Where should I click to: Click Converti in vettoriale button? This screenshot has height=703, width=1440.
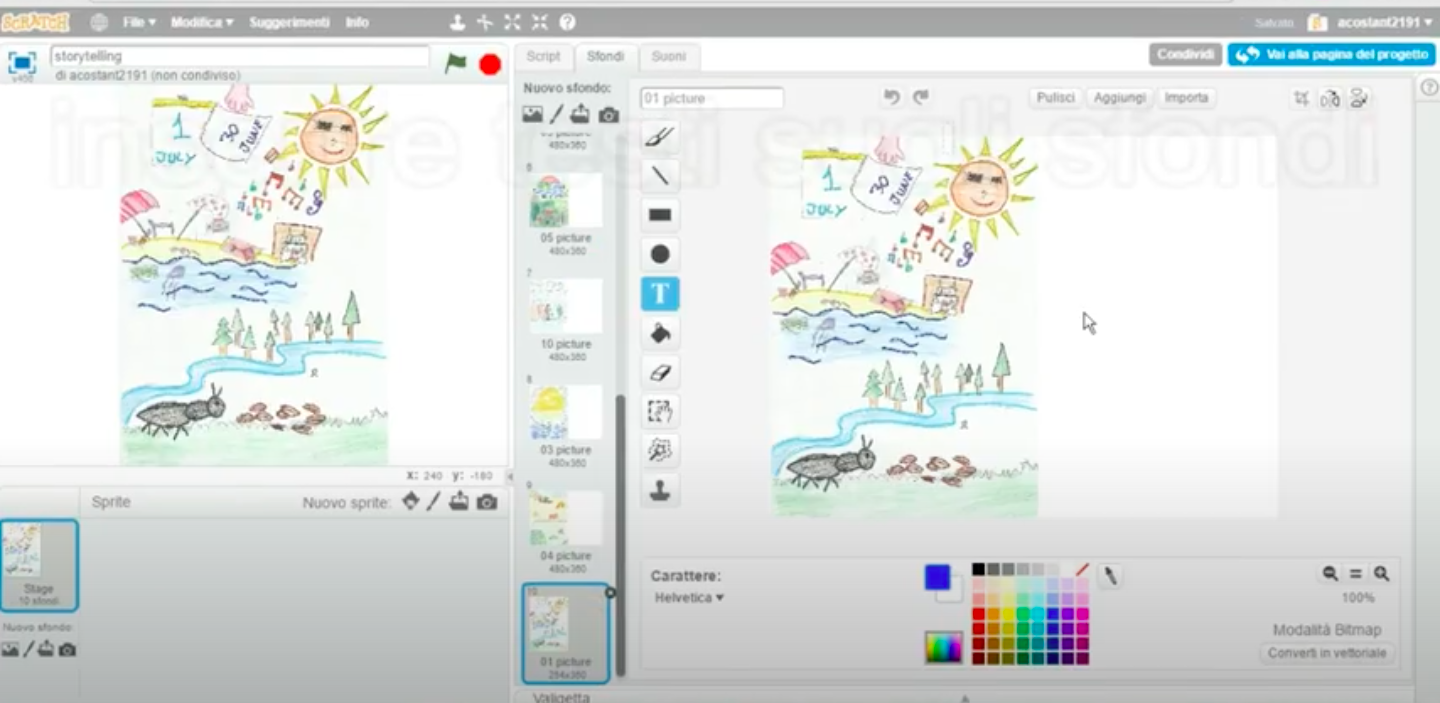coord(1326,653)
